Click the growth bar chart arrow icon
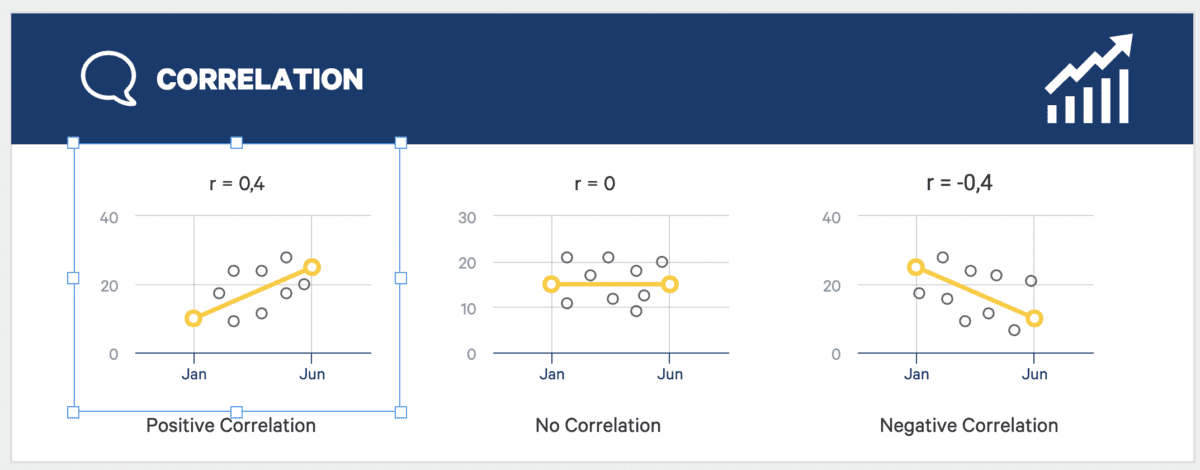 [1089, 79]
